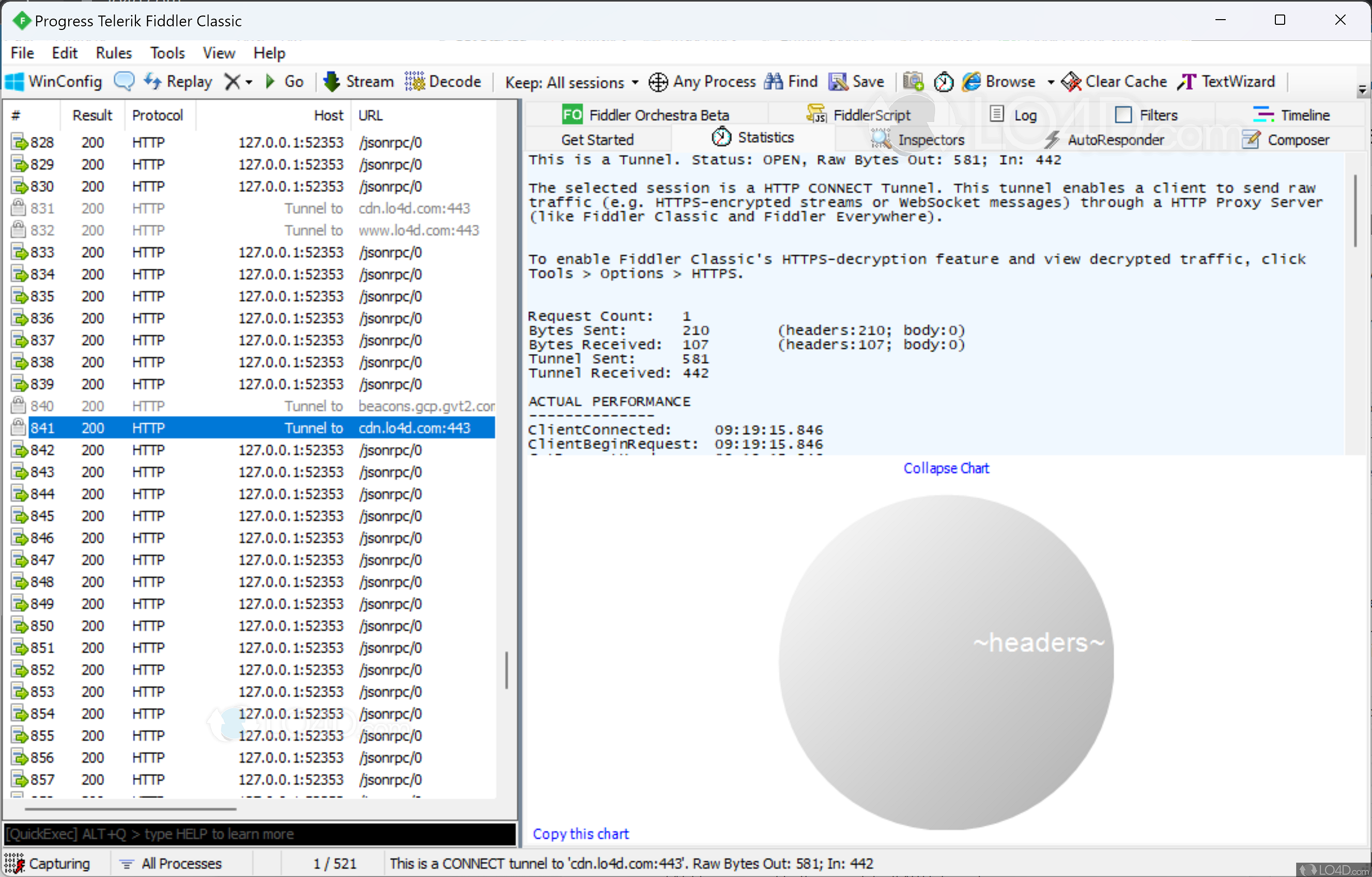Click Fiddler app icon in title bar
The width and height of the screenshot is (1372, 877).
click(22, 21)
